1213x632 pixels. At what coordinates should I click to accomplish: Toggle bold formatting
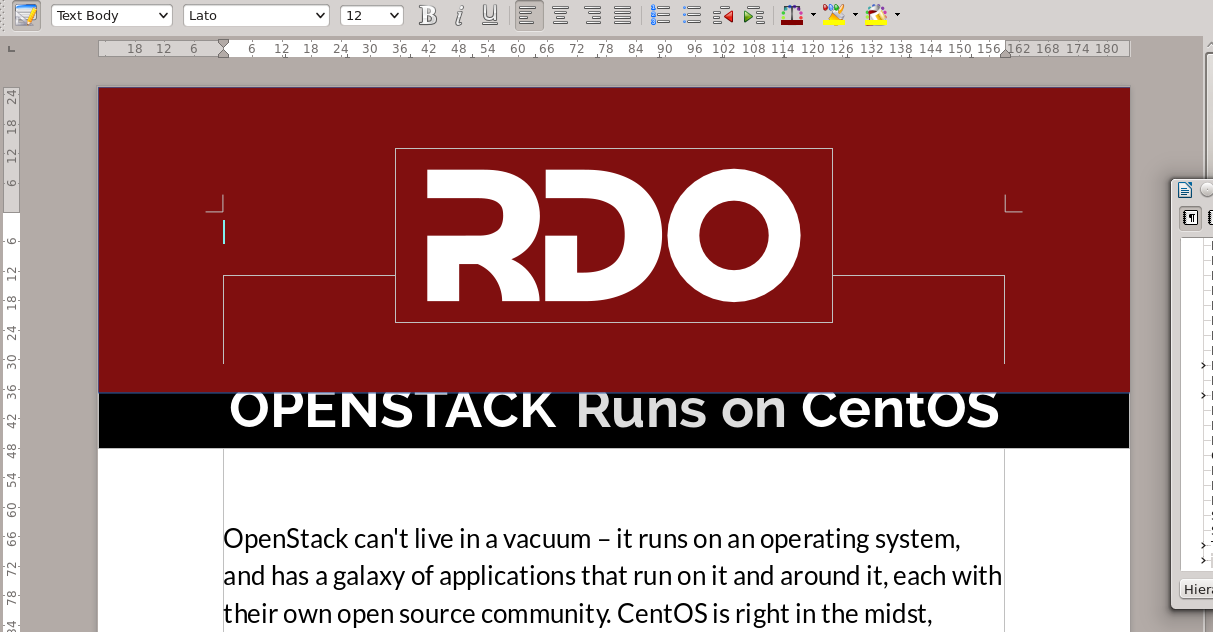(428, 15)
